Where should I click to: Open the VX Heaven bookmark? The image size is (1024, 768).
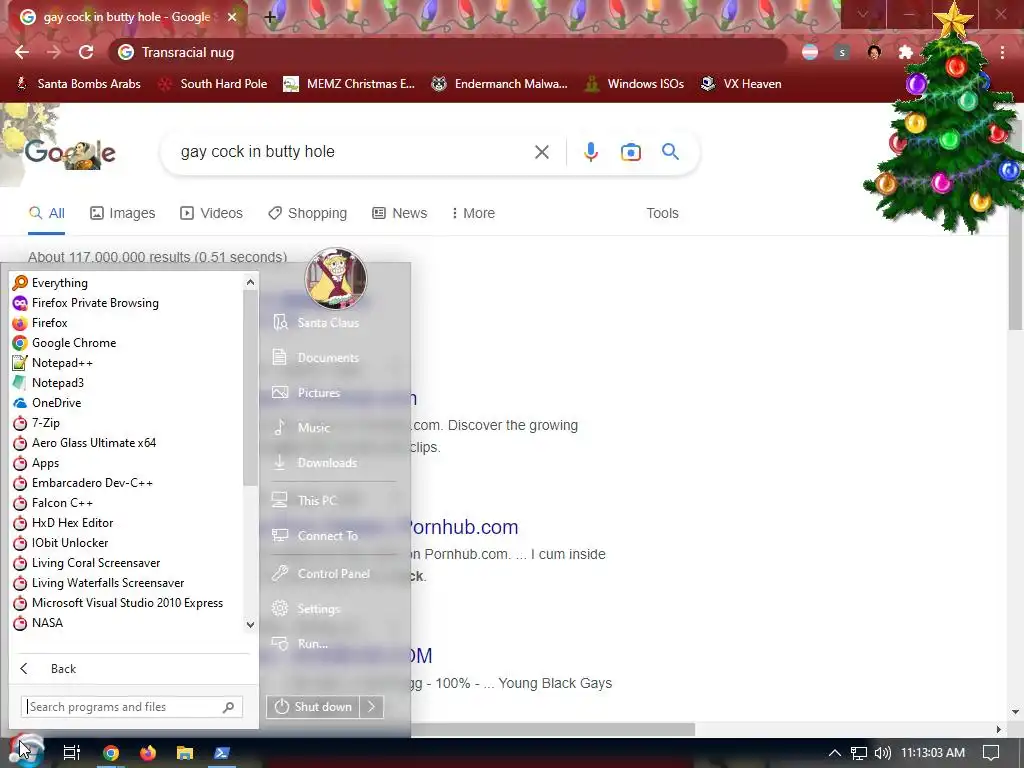(x=741, y=84)
